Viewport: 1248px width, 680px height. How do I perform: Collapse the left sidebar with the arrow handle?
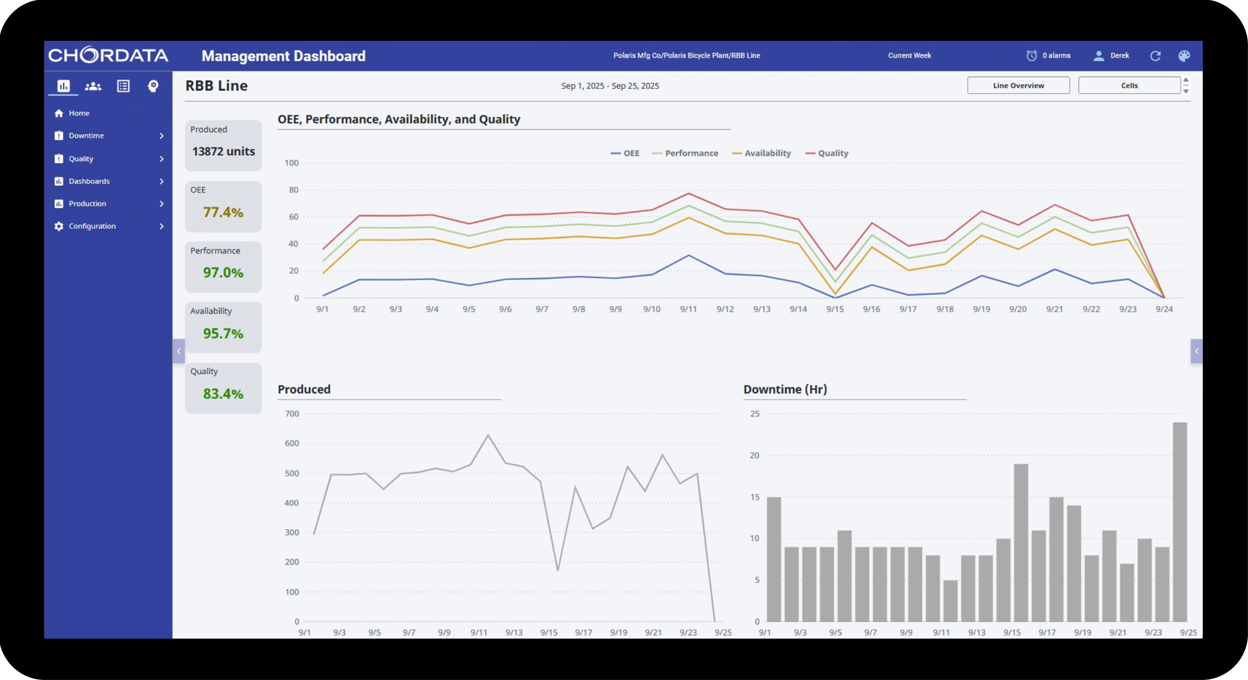point(179,351)
